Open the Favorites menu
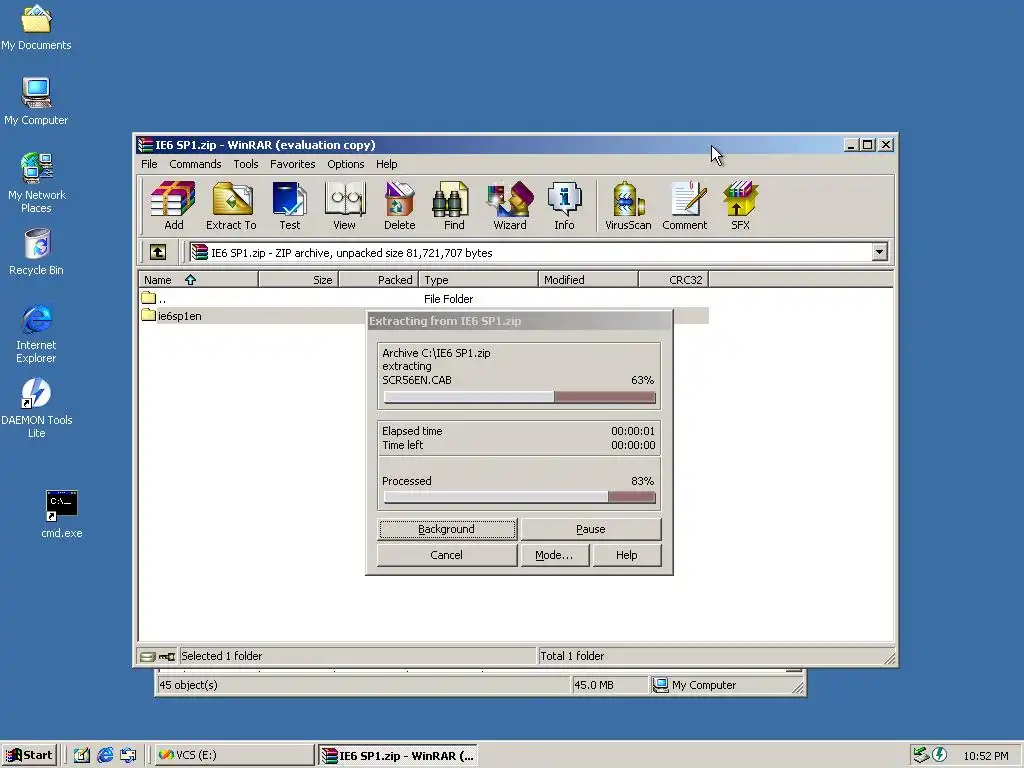This screenshot has height=768, width=1024. 293,164
